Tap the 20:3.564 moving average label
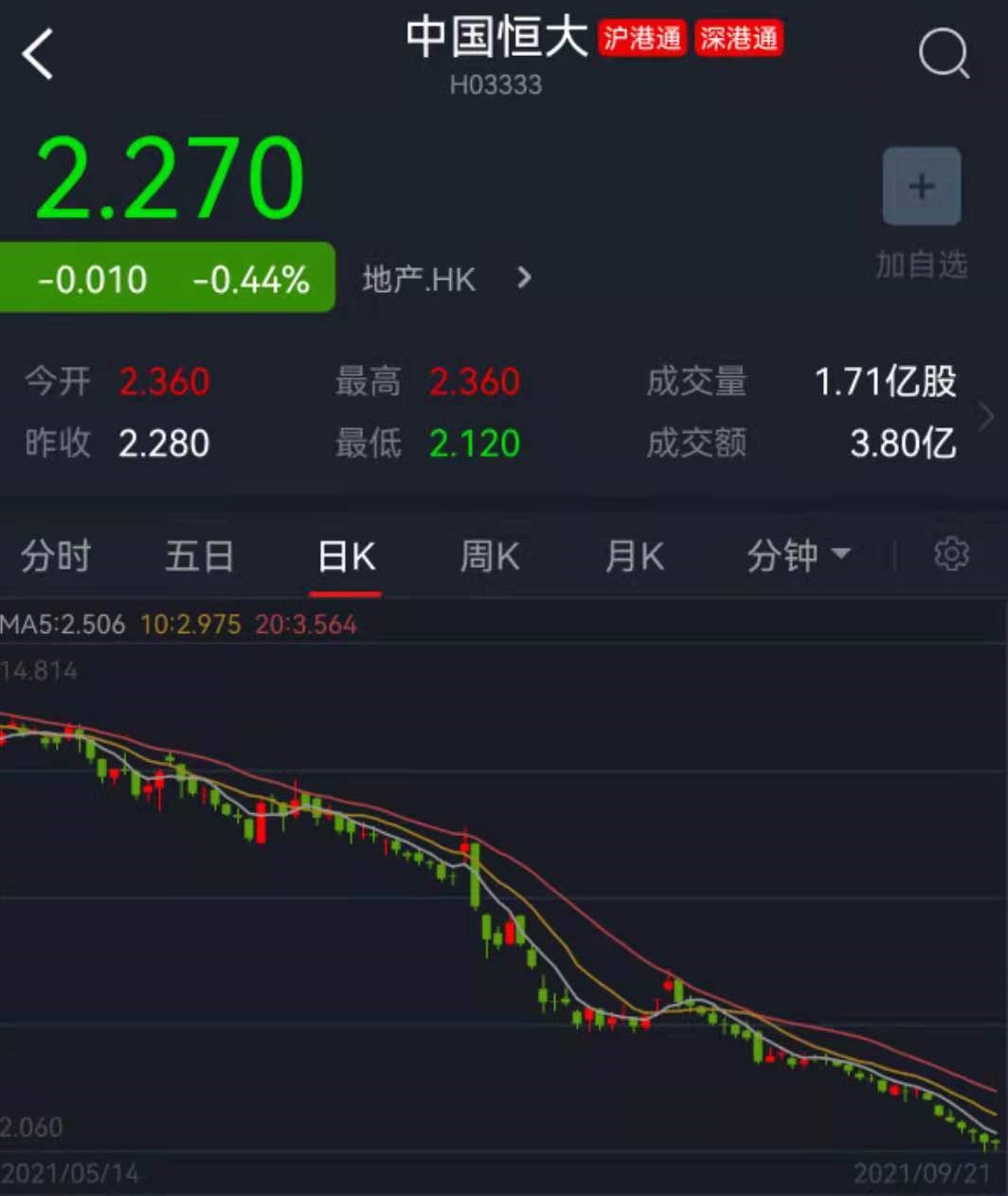The image size is (1008, 1196). click(305, 625)
